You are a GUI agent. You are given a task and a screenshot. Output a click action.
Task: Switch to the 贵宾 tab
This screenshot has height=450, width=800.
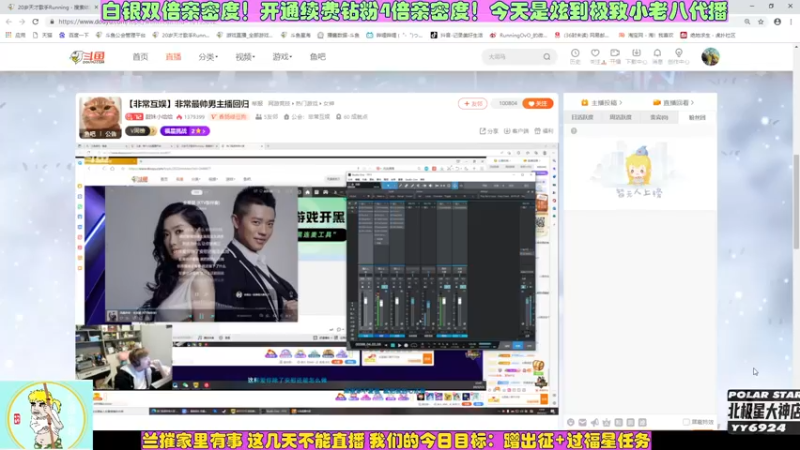pyautogui.click(x=659, y=117)
